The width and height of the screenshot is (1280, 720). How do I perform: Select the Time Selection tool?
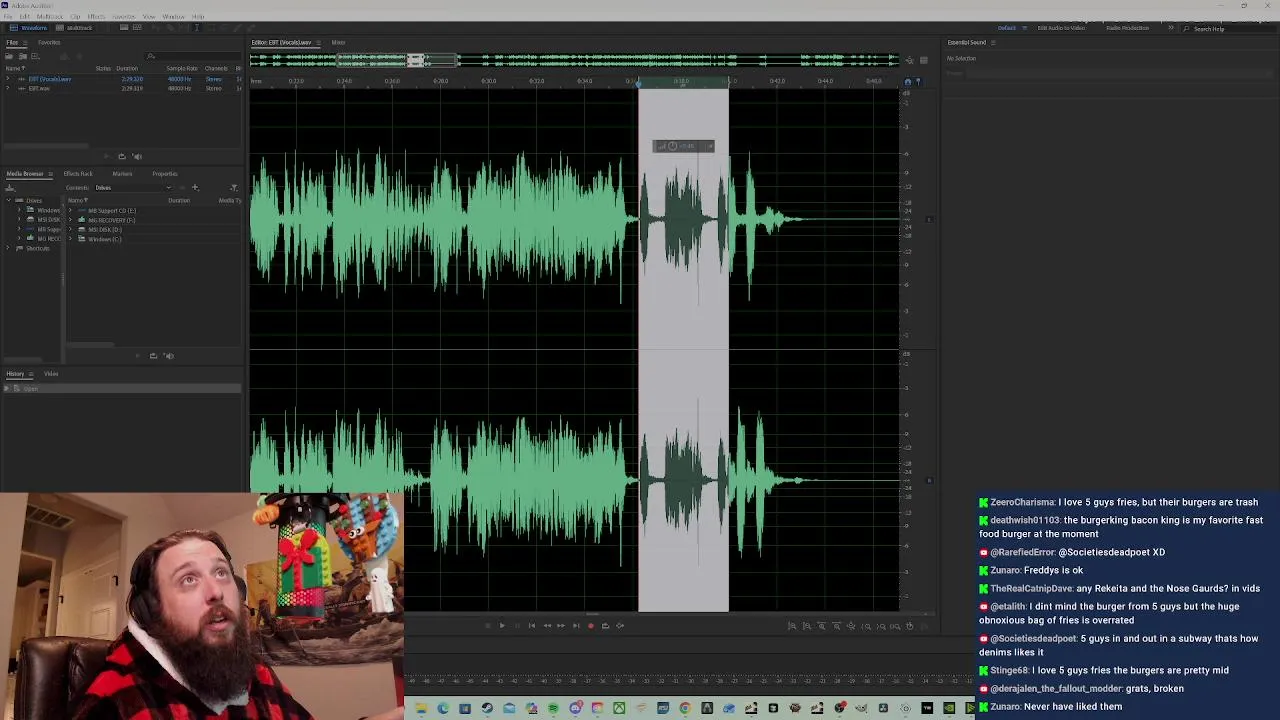pos(197,27)
